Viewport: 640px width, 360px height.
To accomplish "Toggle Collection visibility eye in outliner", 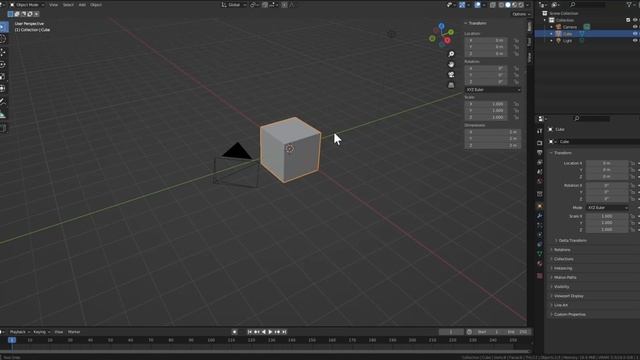I will (x=635, y=20).
